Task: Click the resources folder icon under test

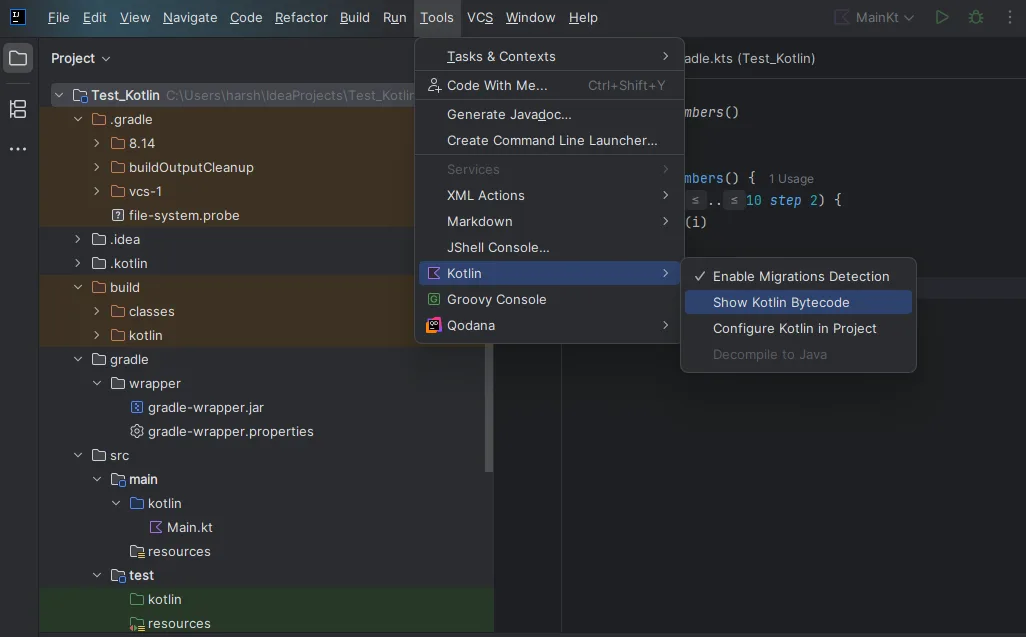Action: [137, 624]
